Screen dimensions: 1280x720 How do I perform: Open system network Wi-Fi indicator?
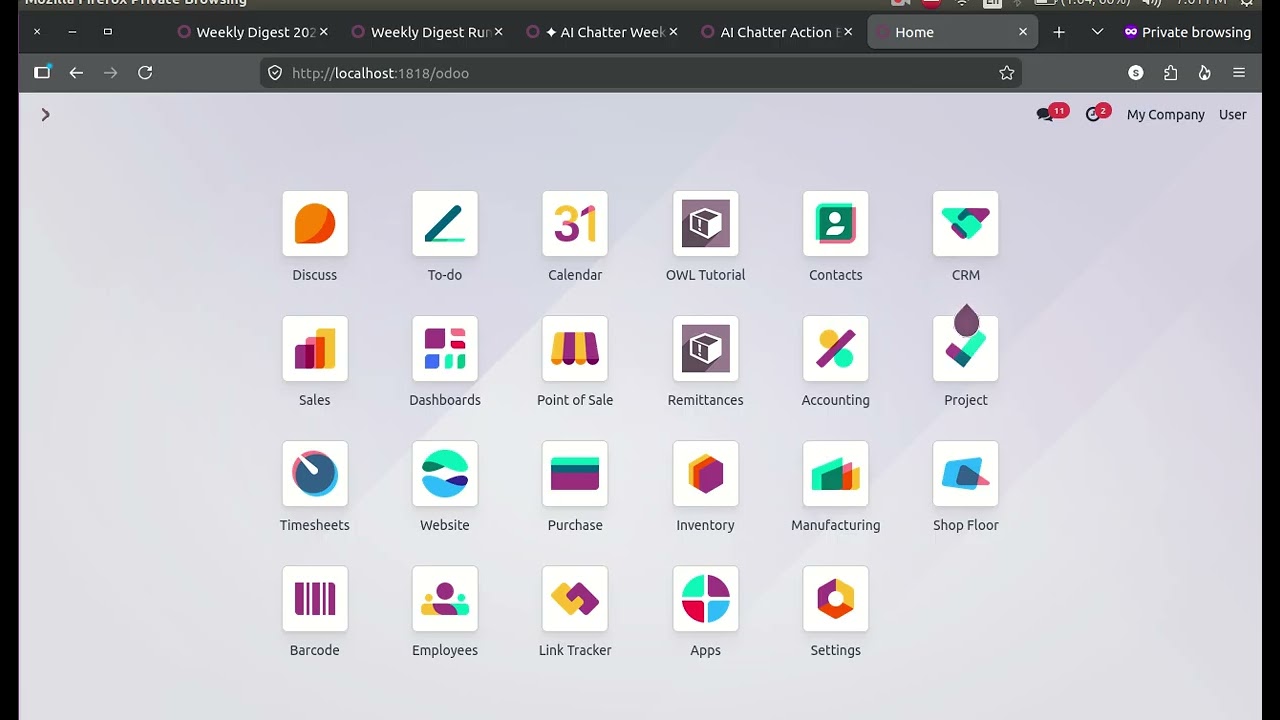point(962,3)
